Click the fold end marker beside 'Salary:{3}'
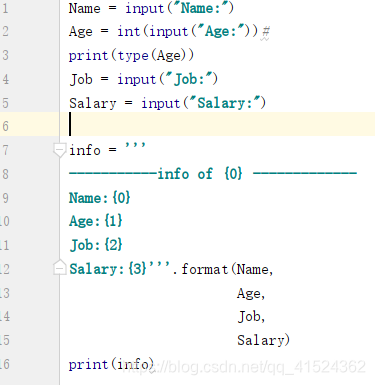The height and width of the screenshot is (385, 375). click(60, 267)
